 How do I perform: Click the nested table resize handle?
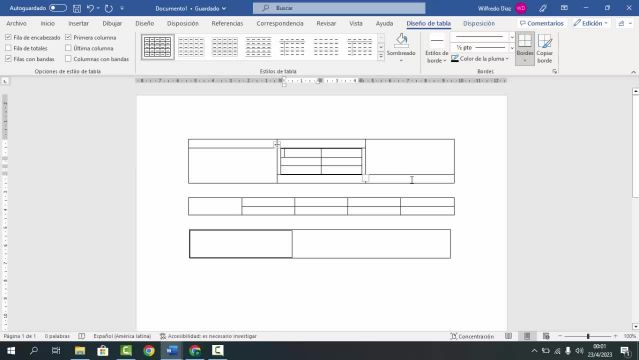coord(365,178)
